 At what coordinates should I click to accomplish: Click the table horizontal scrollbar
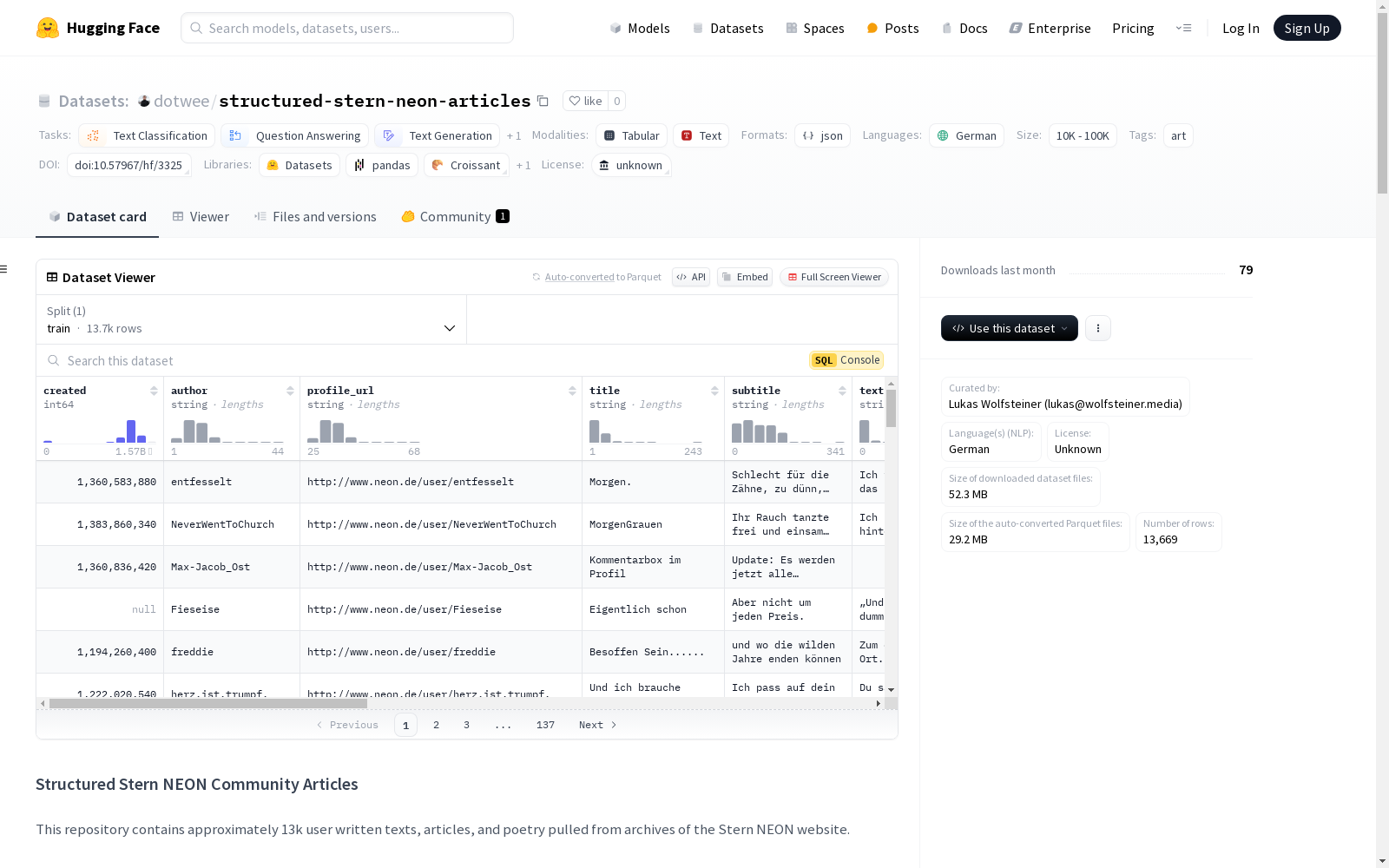[208, 703]
